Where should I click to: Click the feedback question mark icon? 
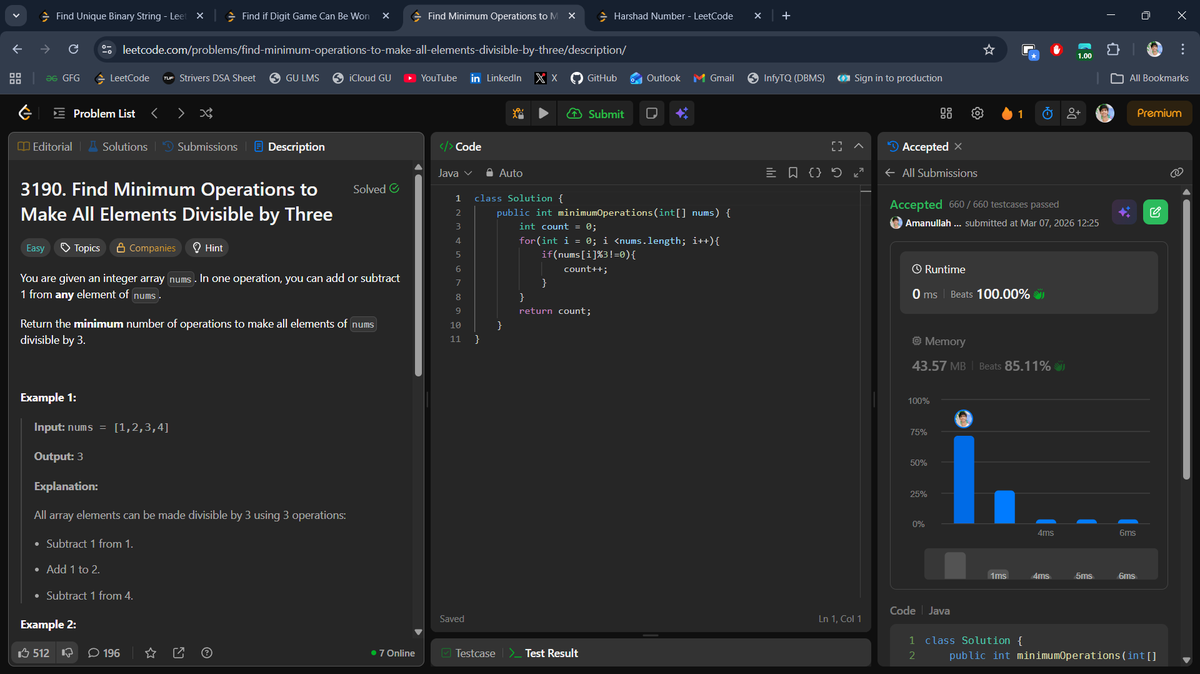tap(207, 653)
